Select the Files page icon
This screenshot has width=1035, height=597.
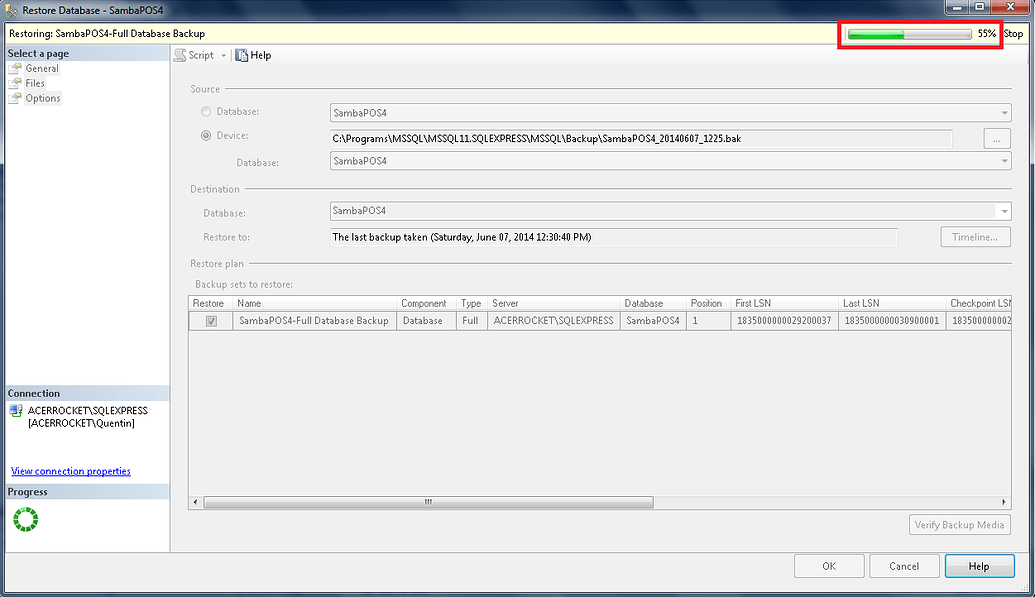point(14,83)
